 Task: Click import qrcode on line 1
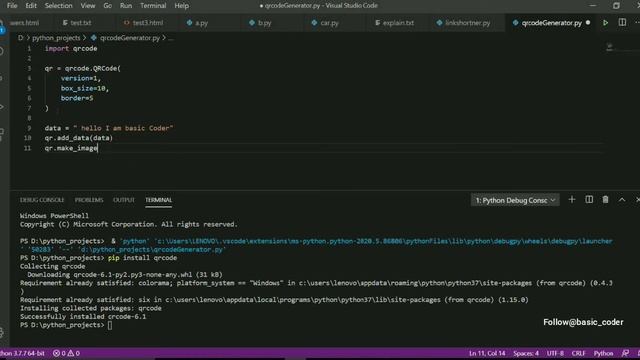click(x=71, y=49)
